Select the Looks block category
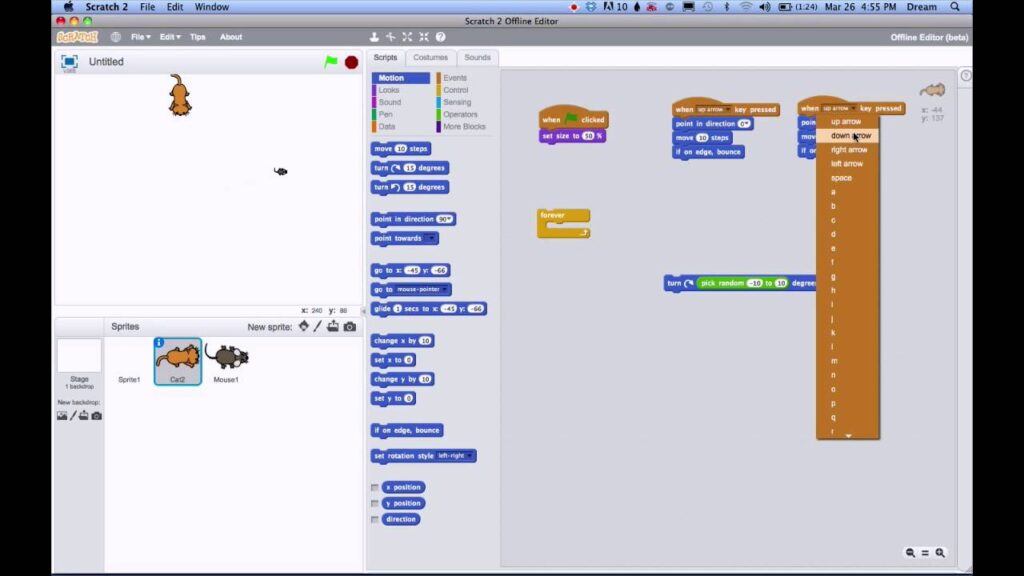 pos(388,89)
